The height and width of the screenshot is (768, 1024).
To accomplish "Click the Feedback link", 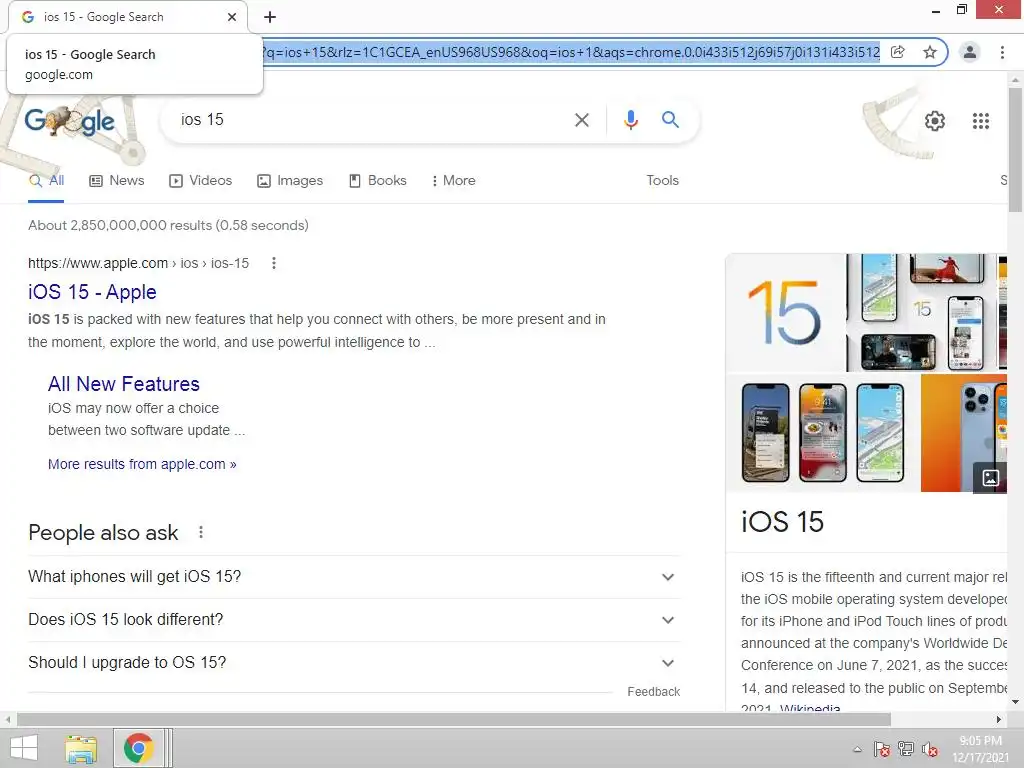I will pyautogui.click(x=653, y=692).
